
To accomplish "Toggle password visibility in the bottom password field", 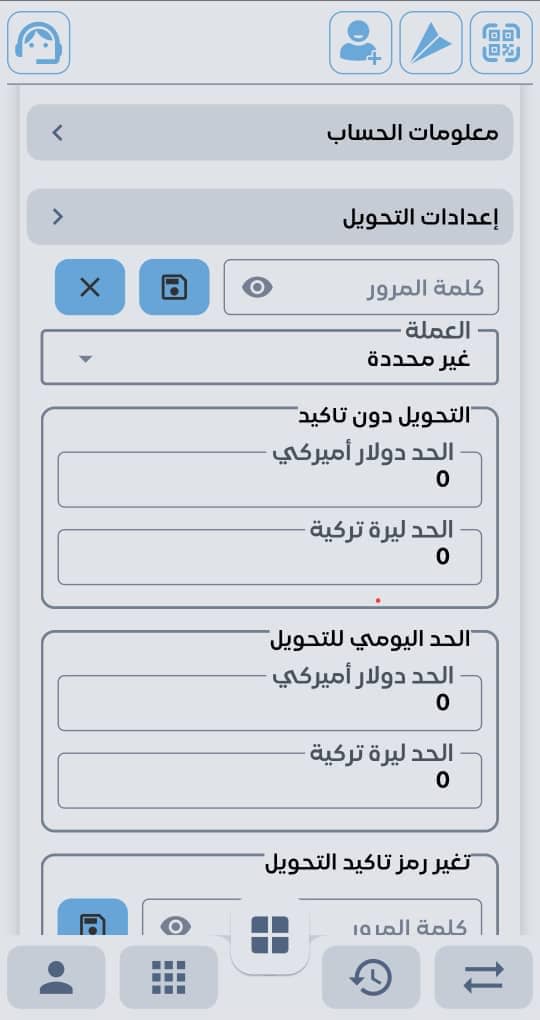I will tap(176, 926).
